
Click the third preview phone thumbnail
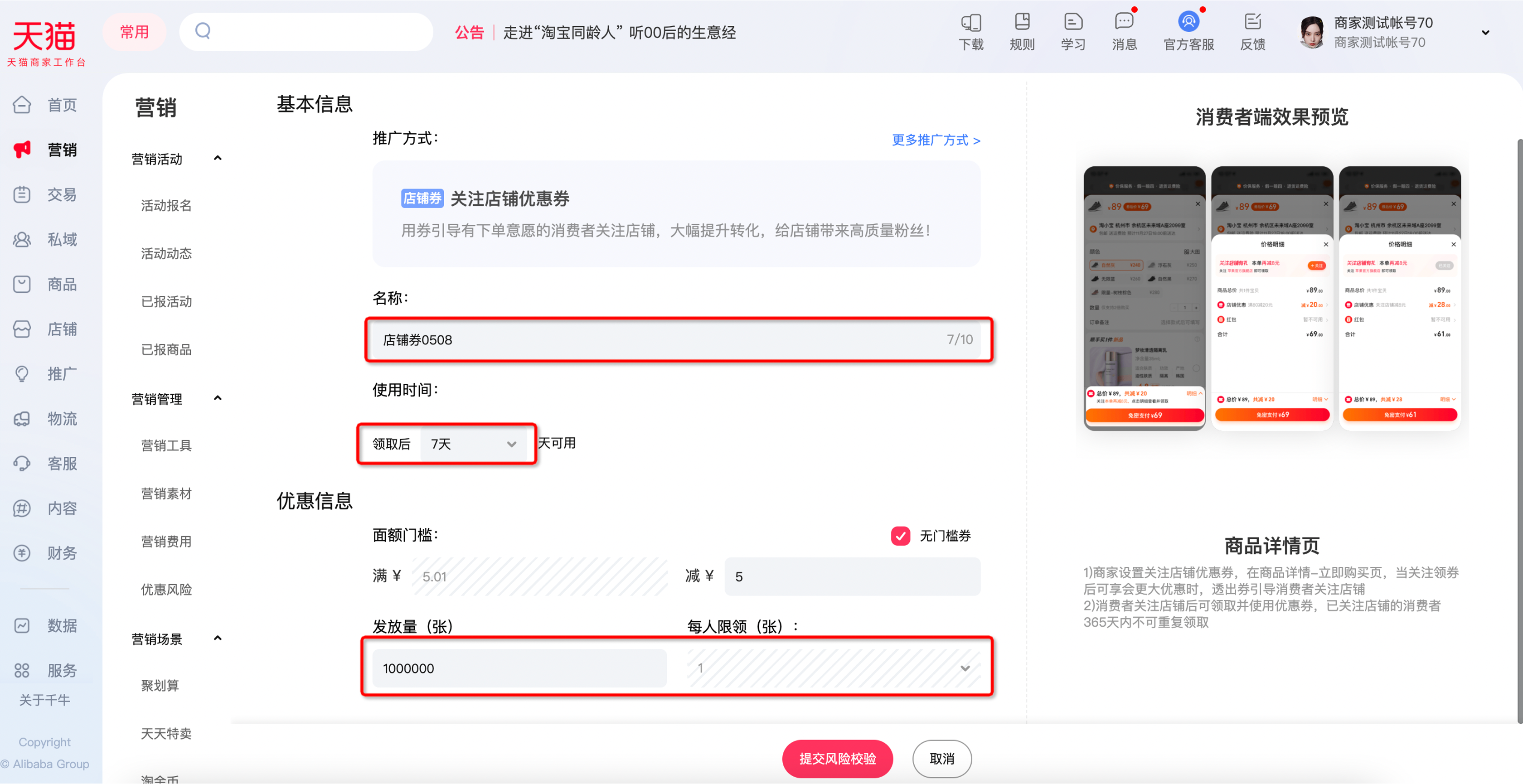pyautogui.click(x=1399, y=299)
